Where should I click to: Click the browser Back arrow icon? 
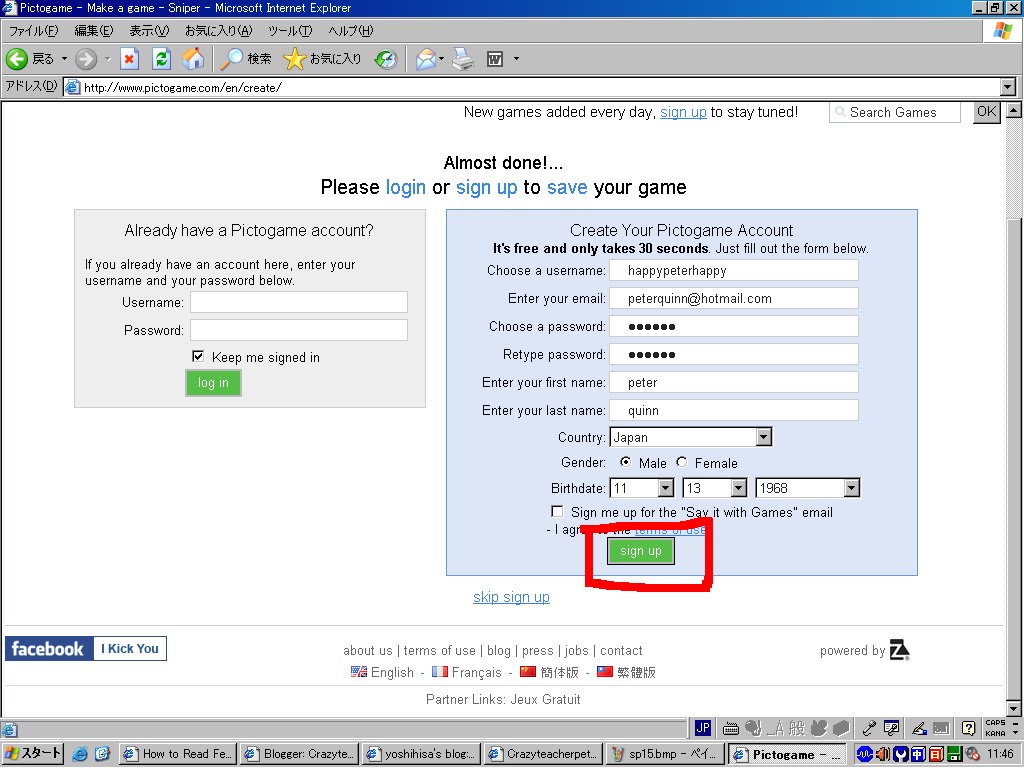click(x=17, y=59)
